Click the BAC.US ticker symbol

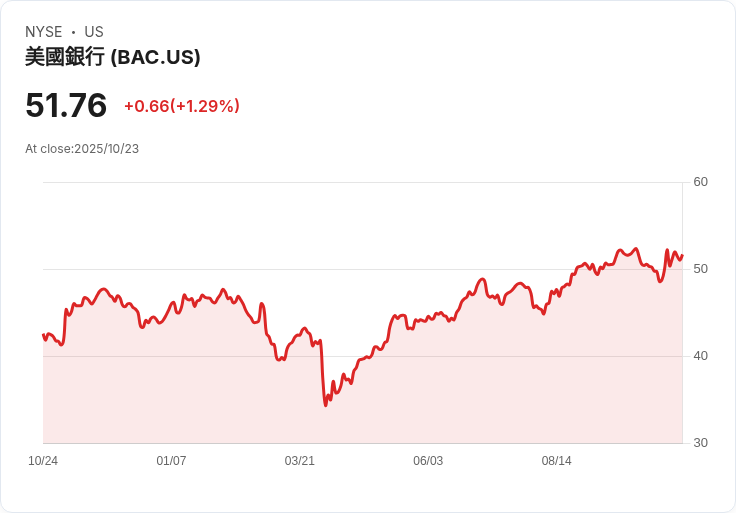155,57
